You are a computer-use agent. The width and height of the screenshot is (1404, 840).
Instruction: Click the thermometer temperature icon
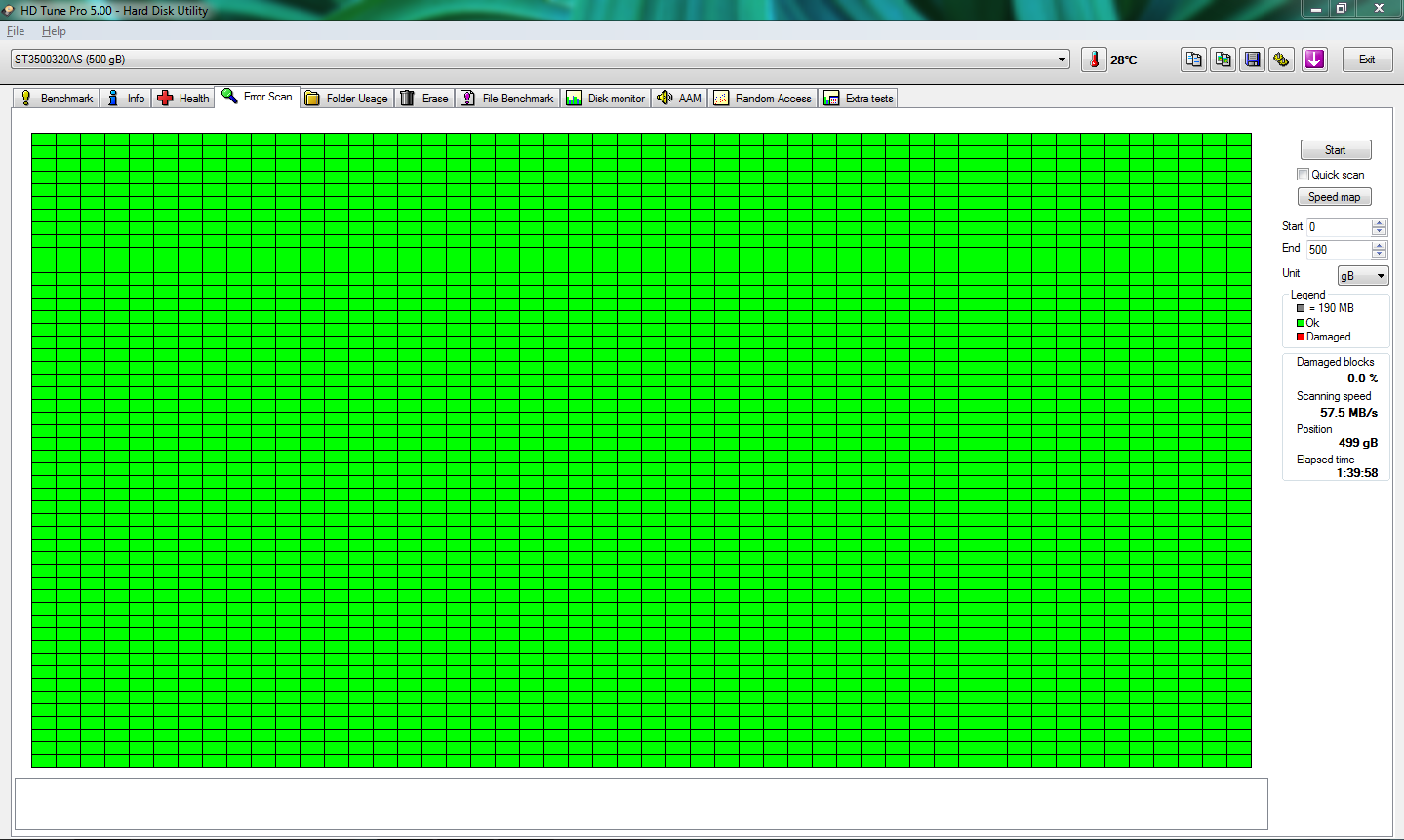(x=1094, y=60)
